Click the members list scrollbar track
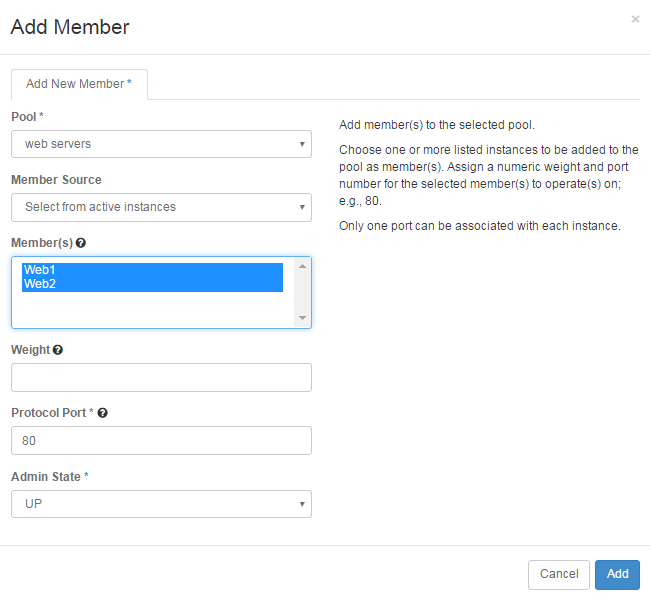The width and height of the screenshot is (650, 600). point(303,292)
